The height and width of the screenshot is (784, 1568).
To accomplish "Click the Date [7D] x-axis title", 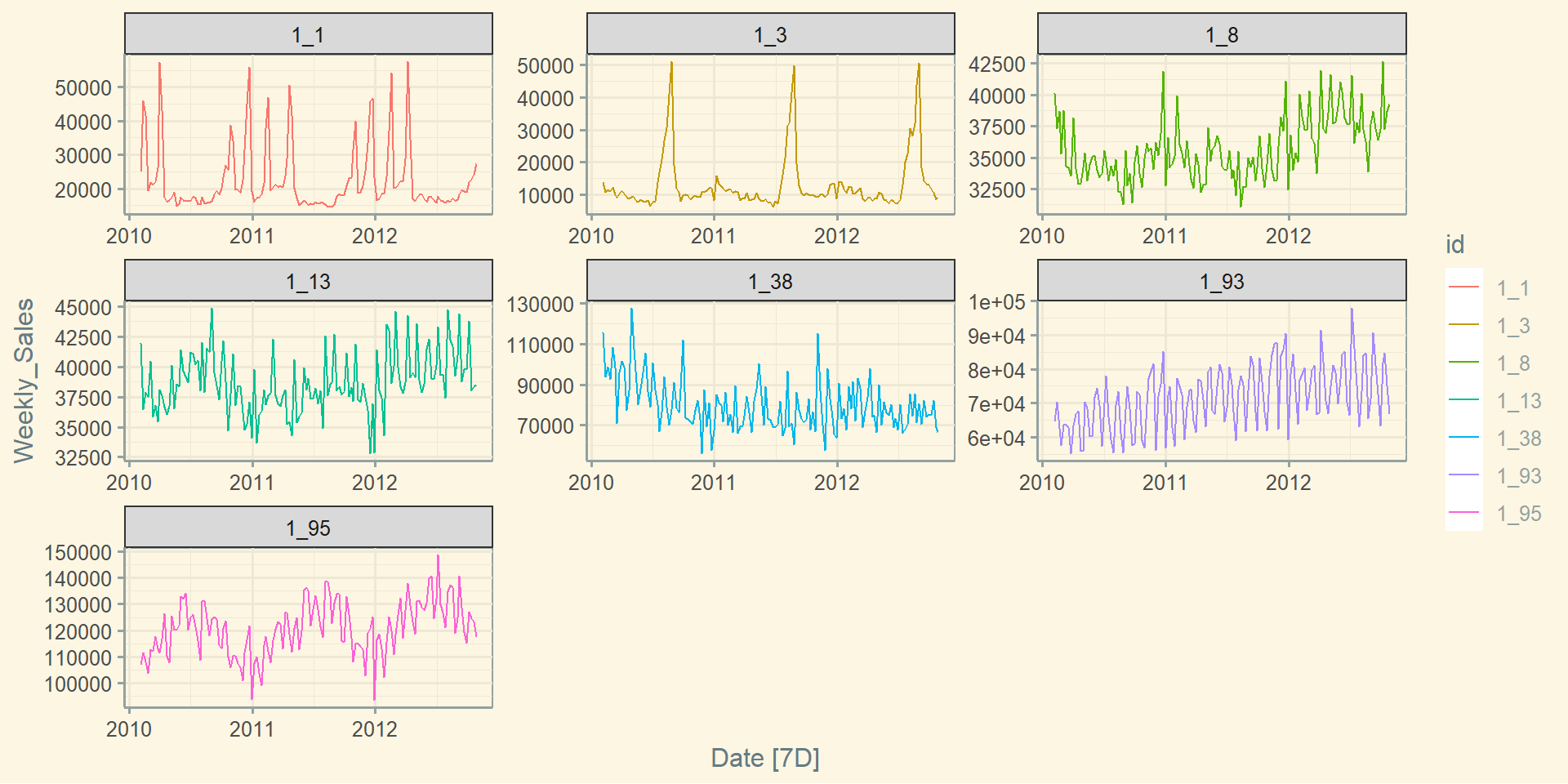I will coord(765,758).
